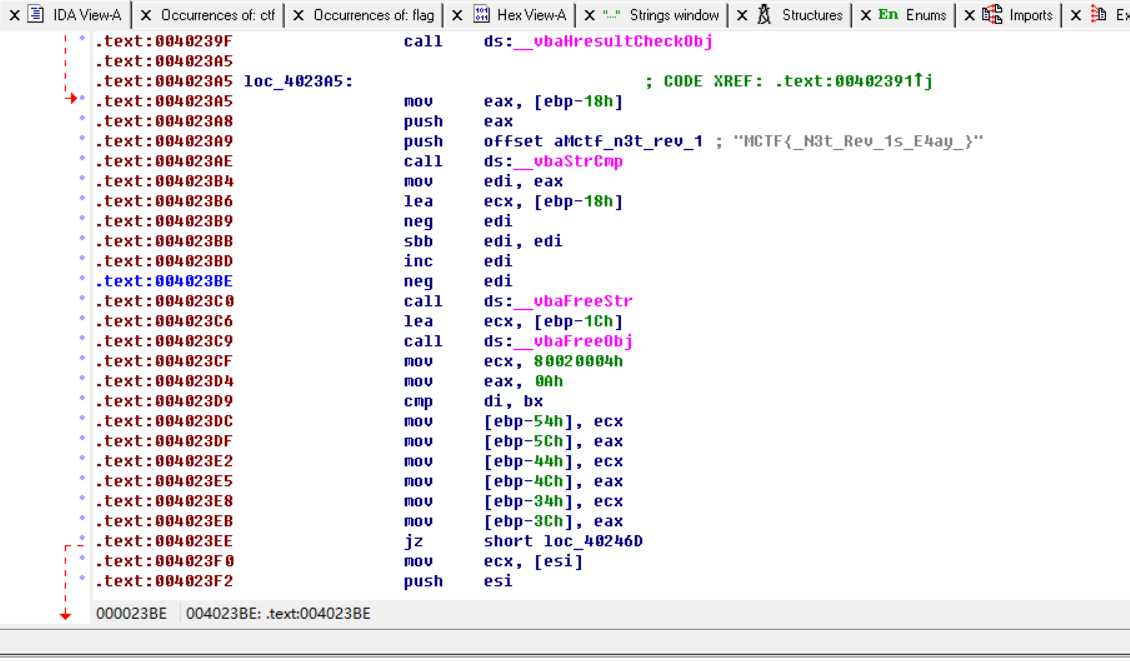Screen dimensions: 1130x661
Task: Follow the CODE XREF .text:00402391 reference
Action: click(854, 81)
